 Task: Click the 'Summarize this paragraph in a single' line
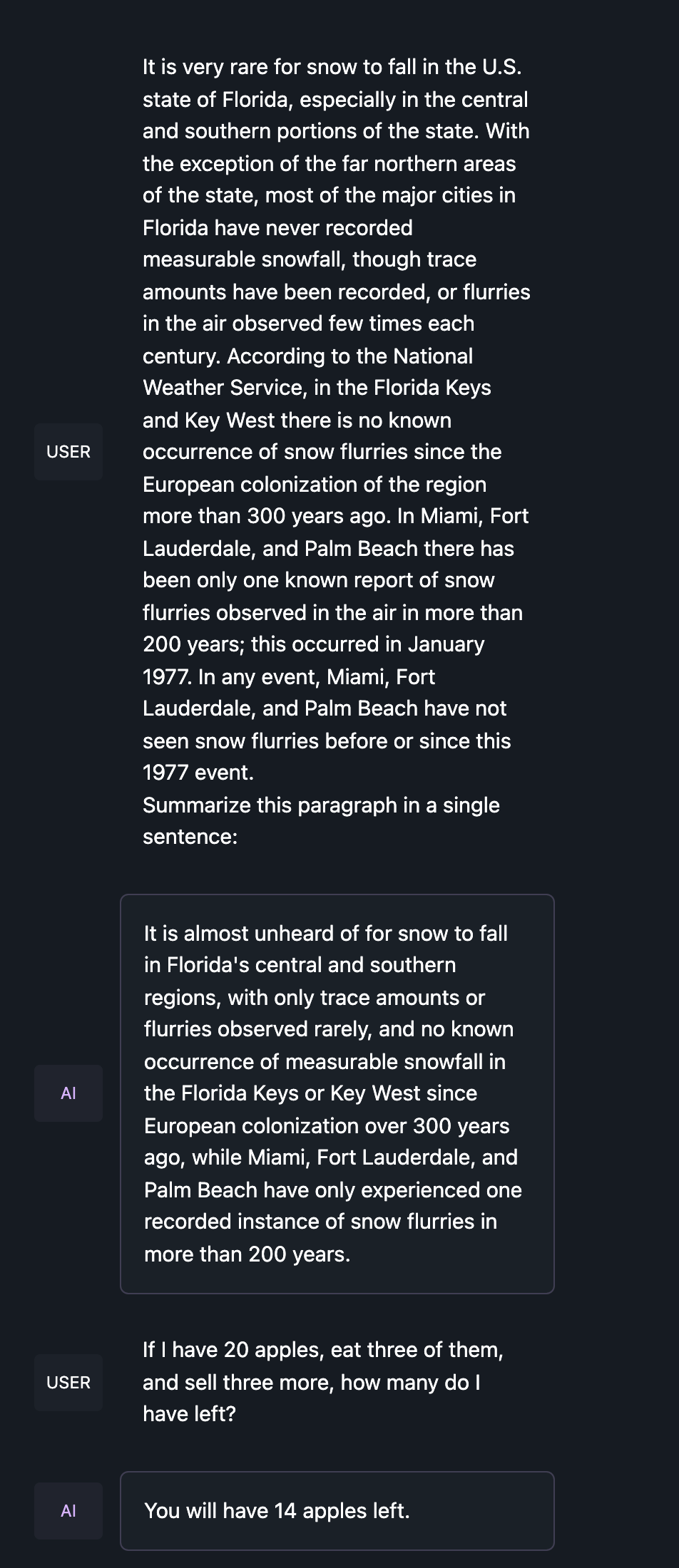(x=321, y=805)
